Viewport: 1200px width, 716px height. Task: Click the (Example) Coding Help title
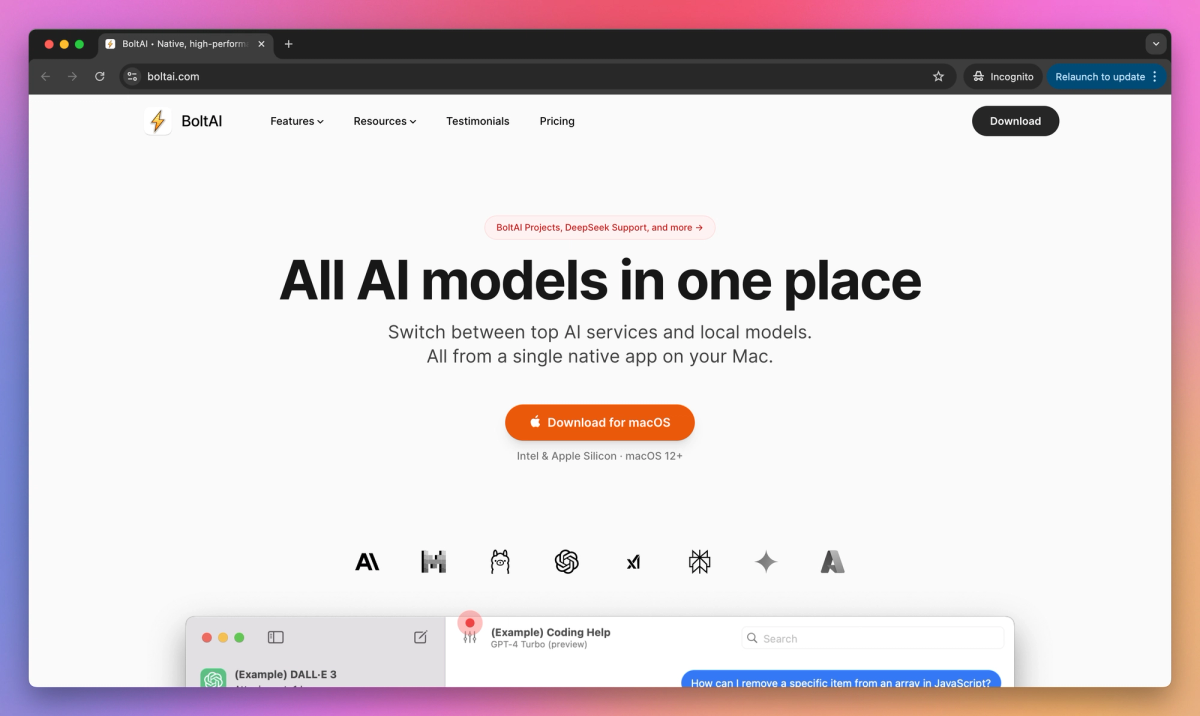tap(550, 632)
